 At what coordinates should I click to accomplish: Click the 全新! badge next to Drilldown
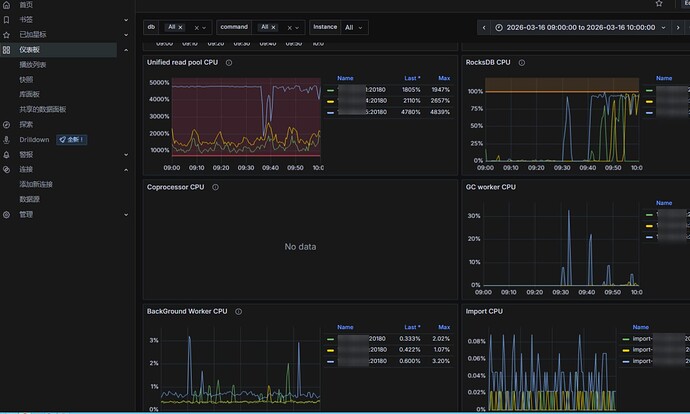pos(71,139)
